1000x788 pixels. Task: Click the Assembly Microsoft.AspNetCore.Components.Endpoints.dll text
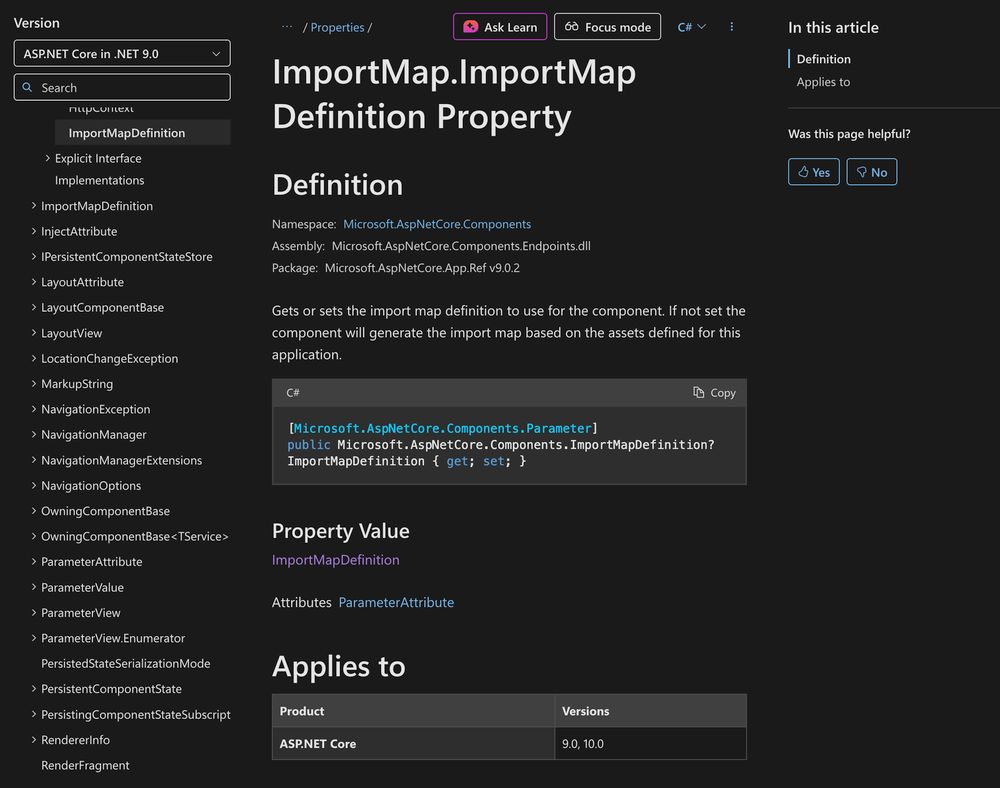point(431,246)
